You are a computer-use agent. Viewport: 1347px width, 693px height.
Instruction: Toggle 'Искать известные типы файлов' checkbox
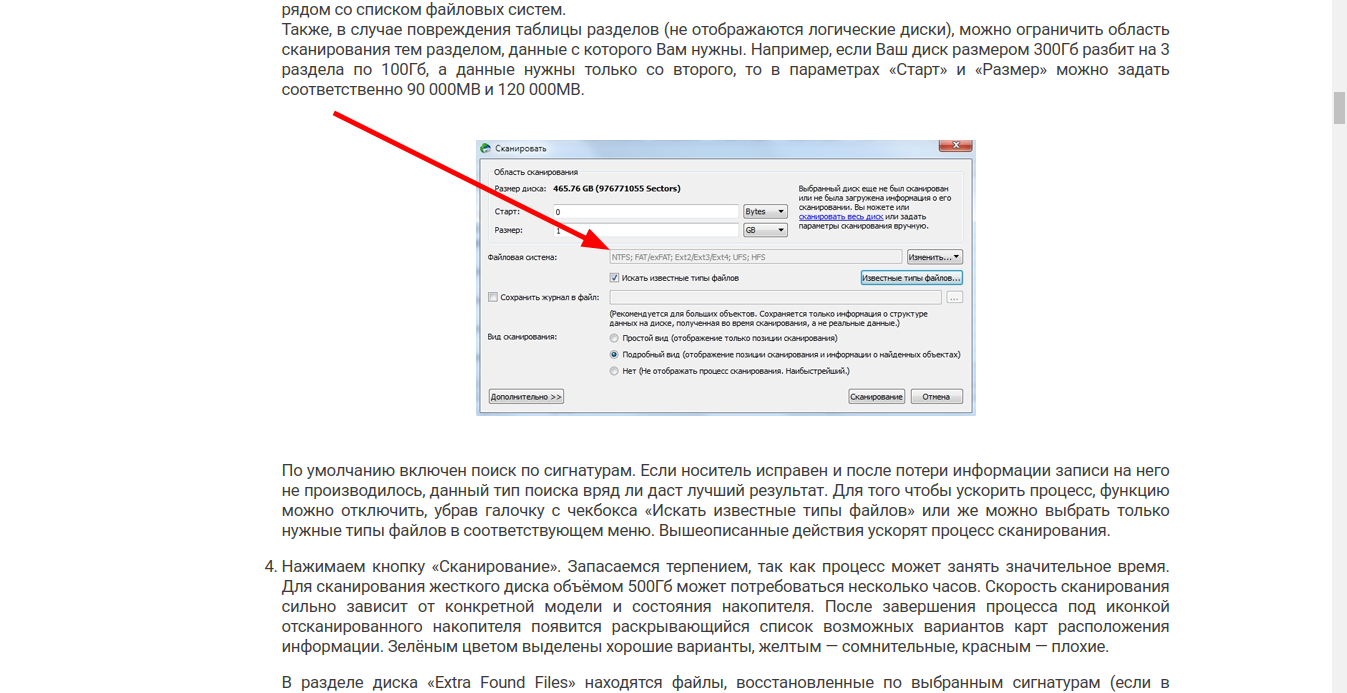(615, 278)
